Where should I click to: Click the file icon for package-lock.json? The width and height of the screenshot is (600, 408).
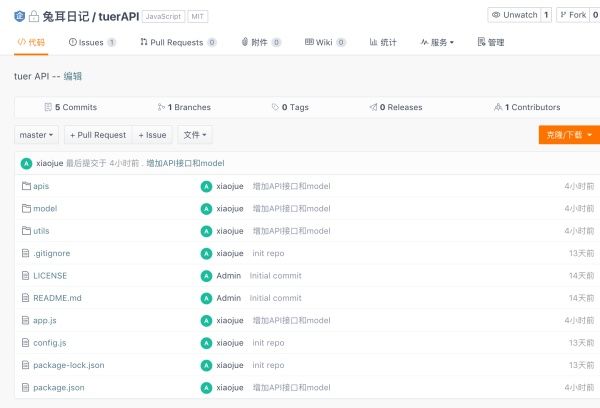tap(25, 365)
